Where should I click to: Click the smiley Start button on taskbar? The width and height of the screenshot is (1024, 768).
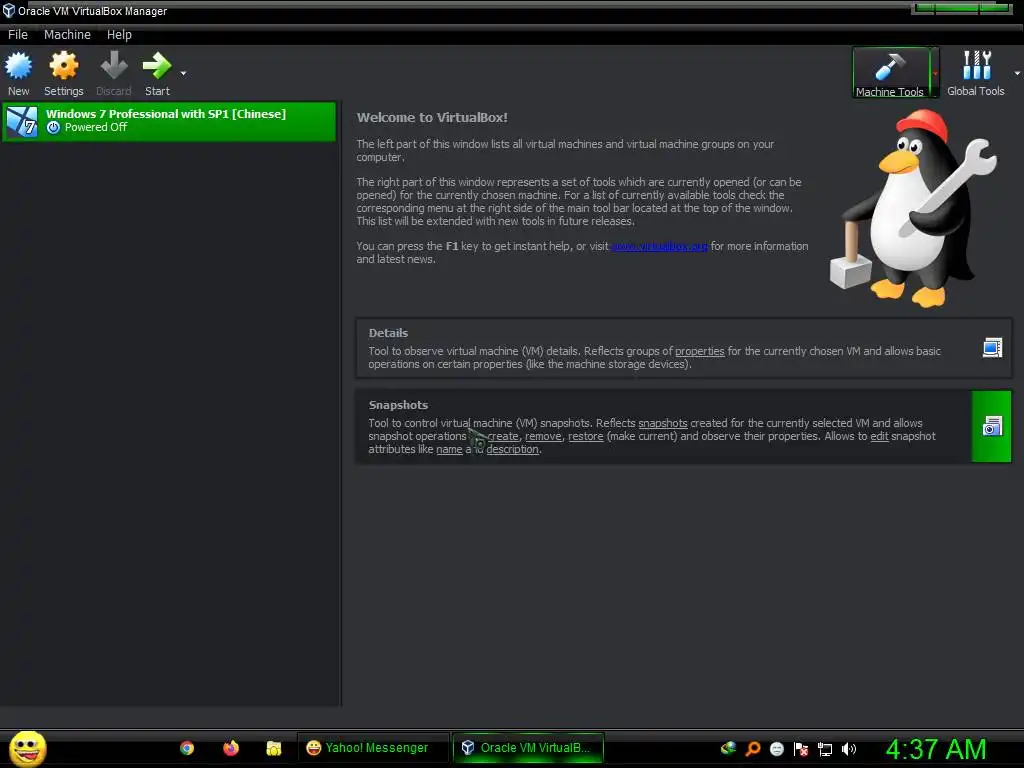click(27, 748)
